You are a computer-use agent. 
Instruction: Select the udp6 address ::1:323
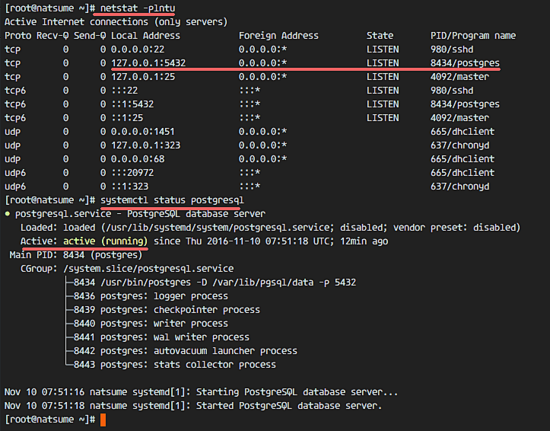point(129,186)
